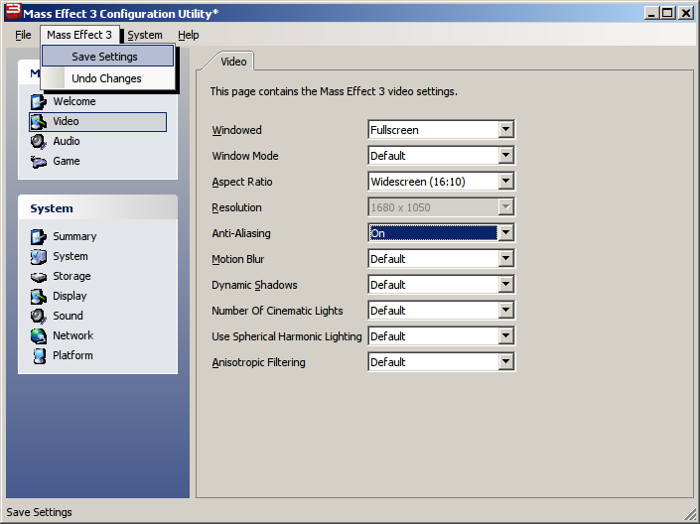Expand the Window Mode dropdown
700x524 pixels.
coord(441,156)
